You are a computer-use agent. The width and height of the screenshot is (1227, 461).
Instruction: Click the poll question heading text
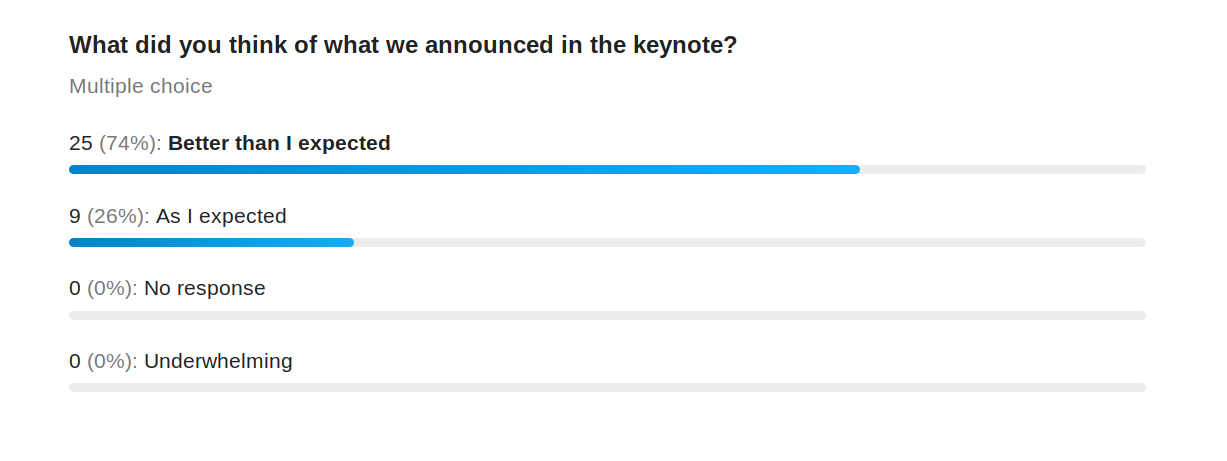click(x=403, y=45)
